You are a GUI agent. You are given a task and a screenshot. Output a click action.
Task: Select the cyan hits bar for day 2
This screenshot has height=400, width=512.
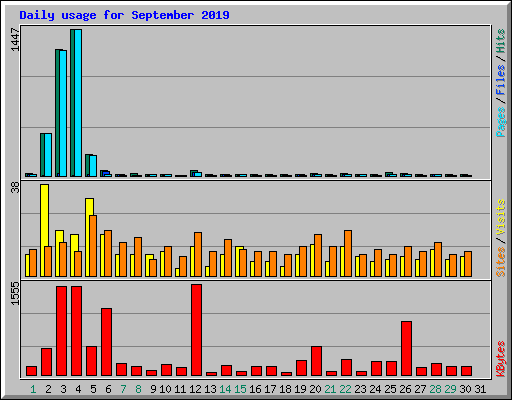(x=48, y=155)
